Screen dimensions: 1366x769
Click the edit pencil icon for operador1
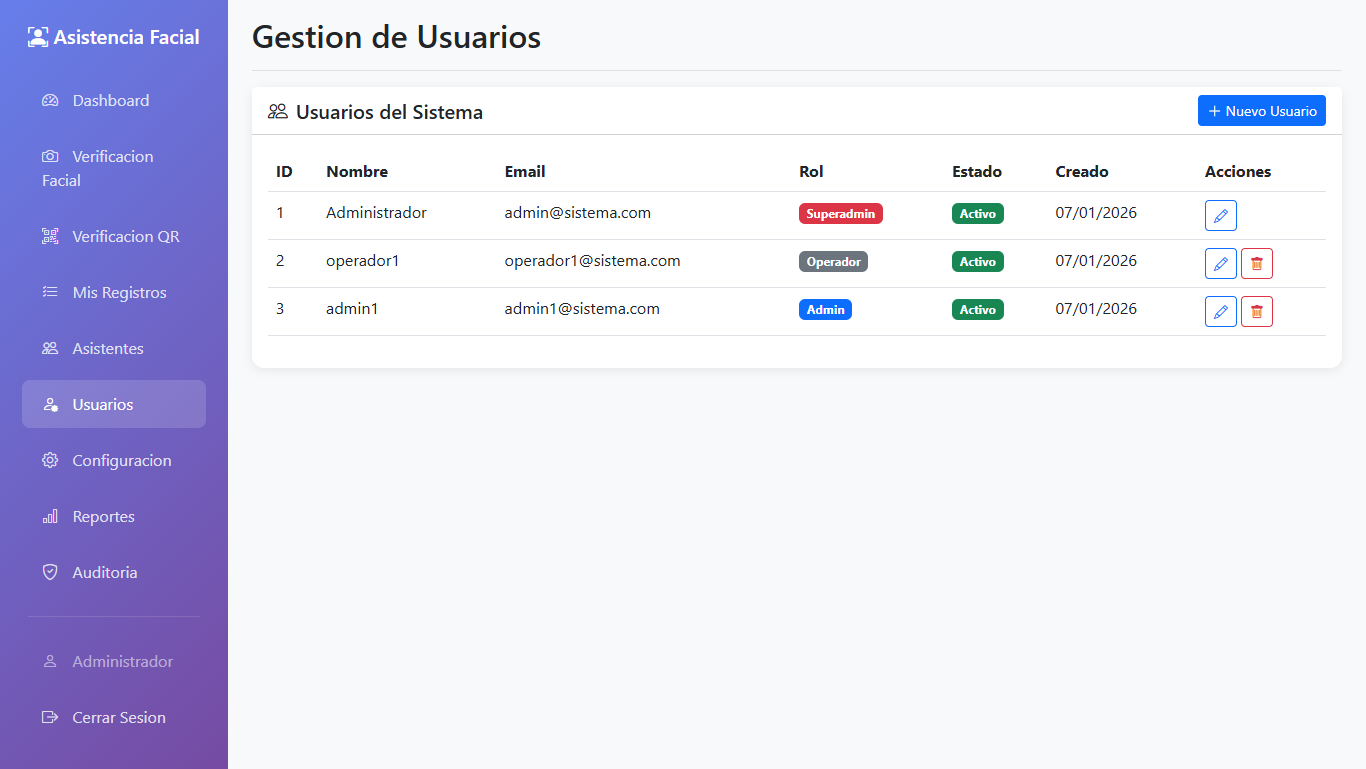[1220, 264]
